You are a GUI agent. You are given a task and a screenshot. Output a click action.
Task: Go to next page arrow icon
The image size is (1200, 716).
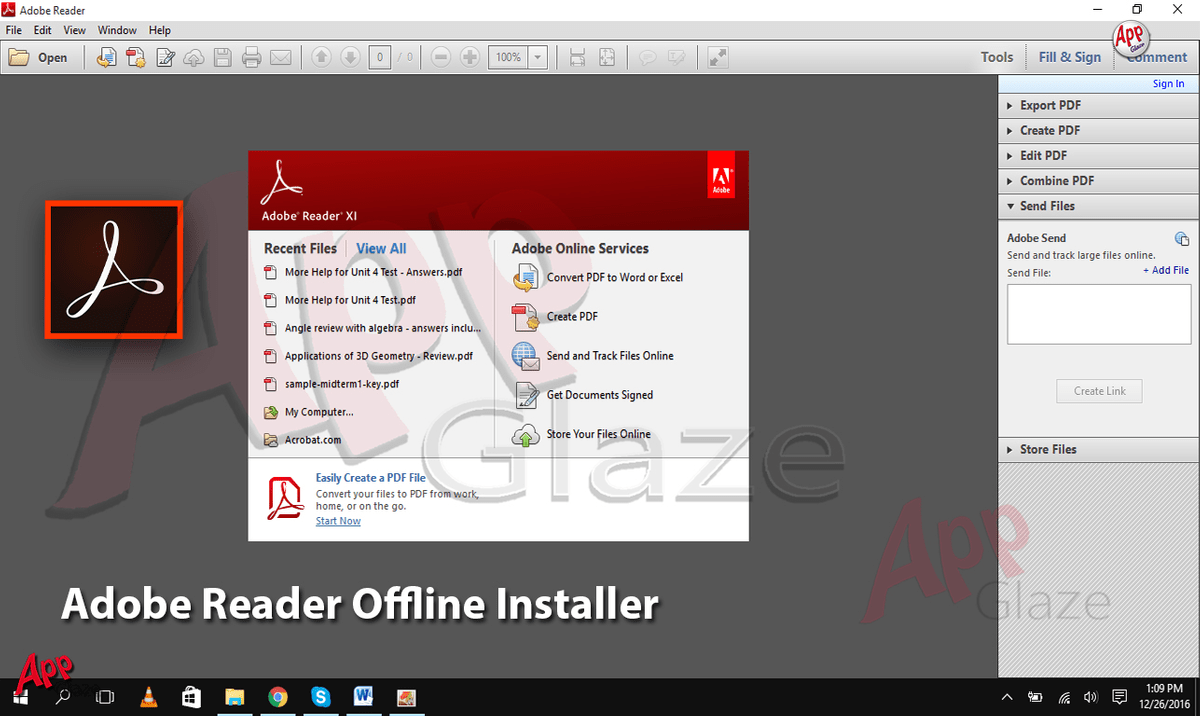[350, 57]
